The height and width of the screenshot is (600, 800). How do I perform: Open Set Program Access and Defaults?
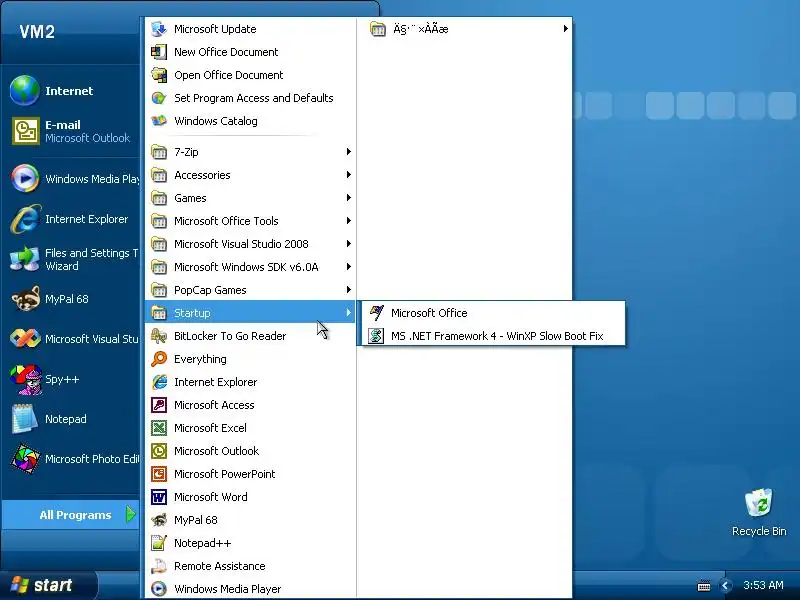pyautogui.click(x=250, y=98)
